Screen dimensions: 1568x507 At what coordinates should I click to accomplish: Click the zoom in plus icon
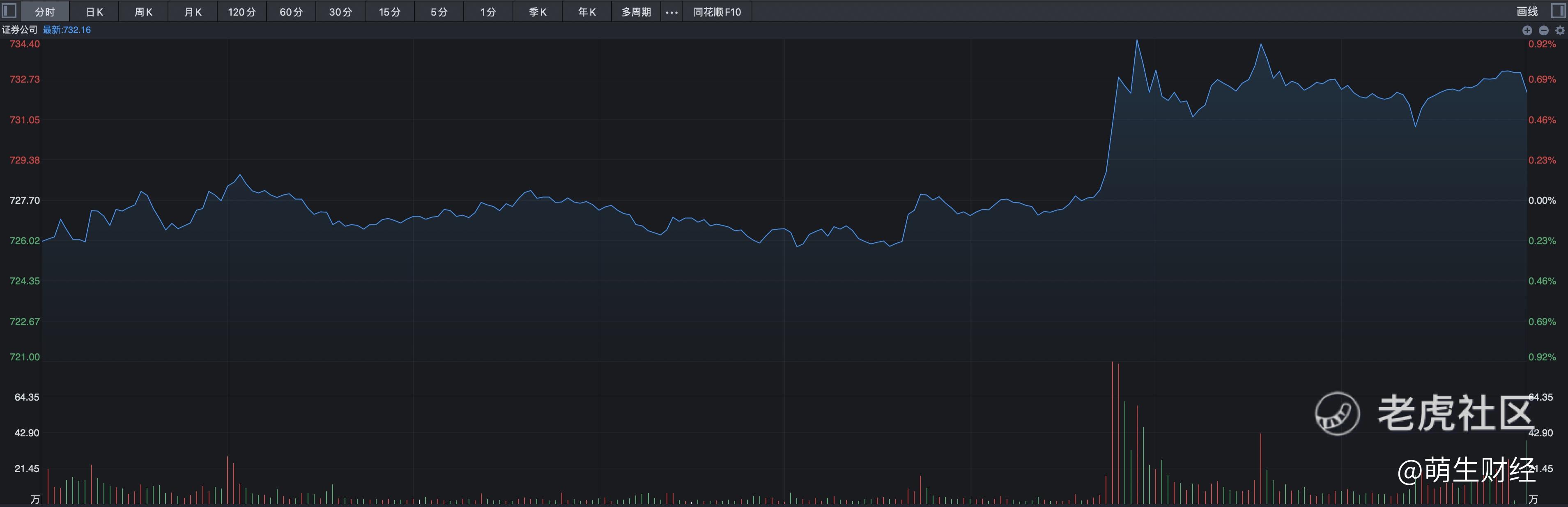tap(1527, 30)
